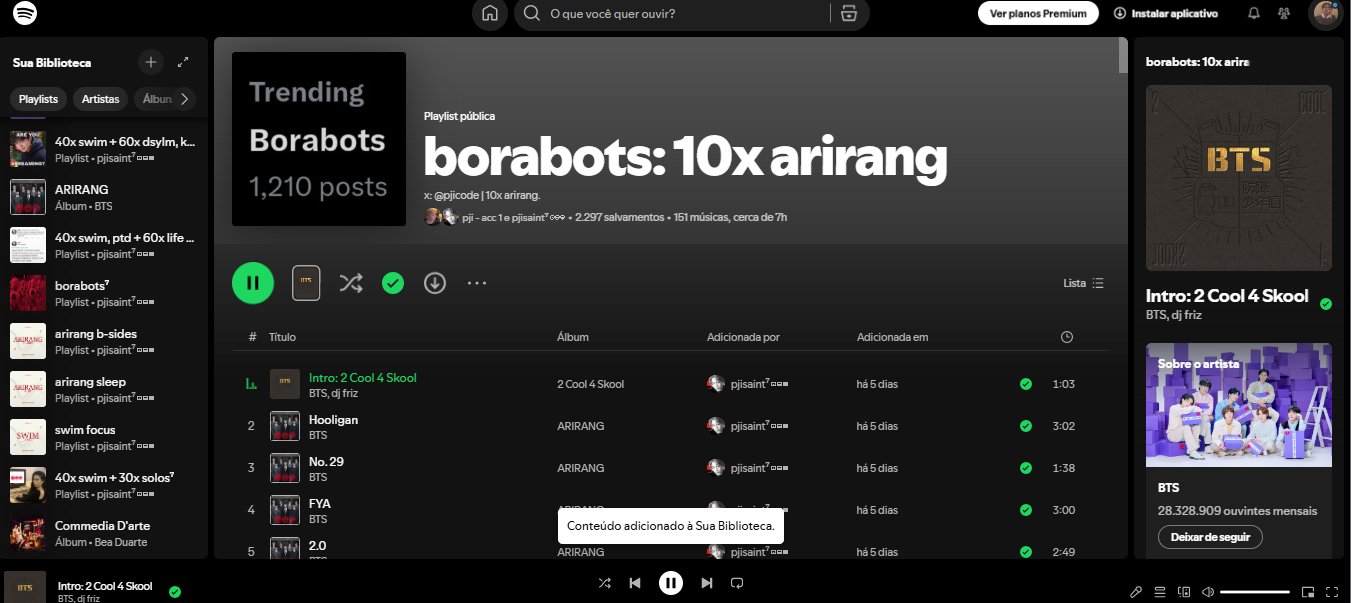Open the Sobre o artista BTS card

tap(1239, 451)
